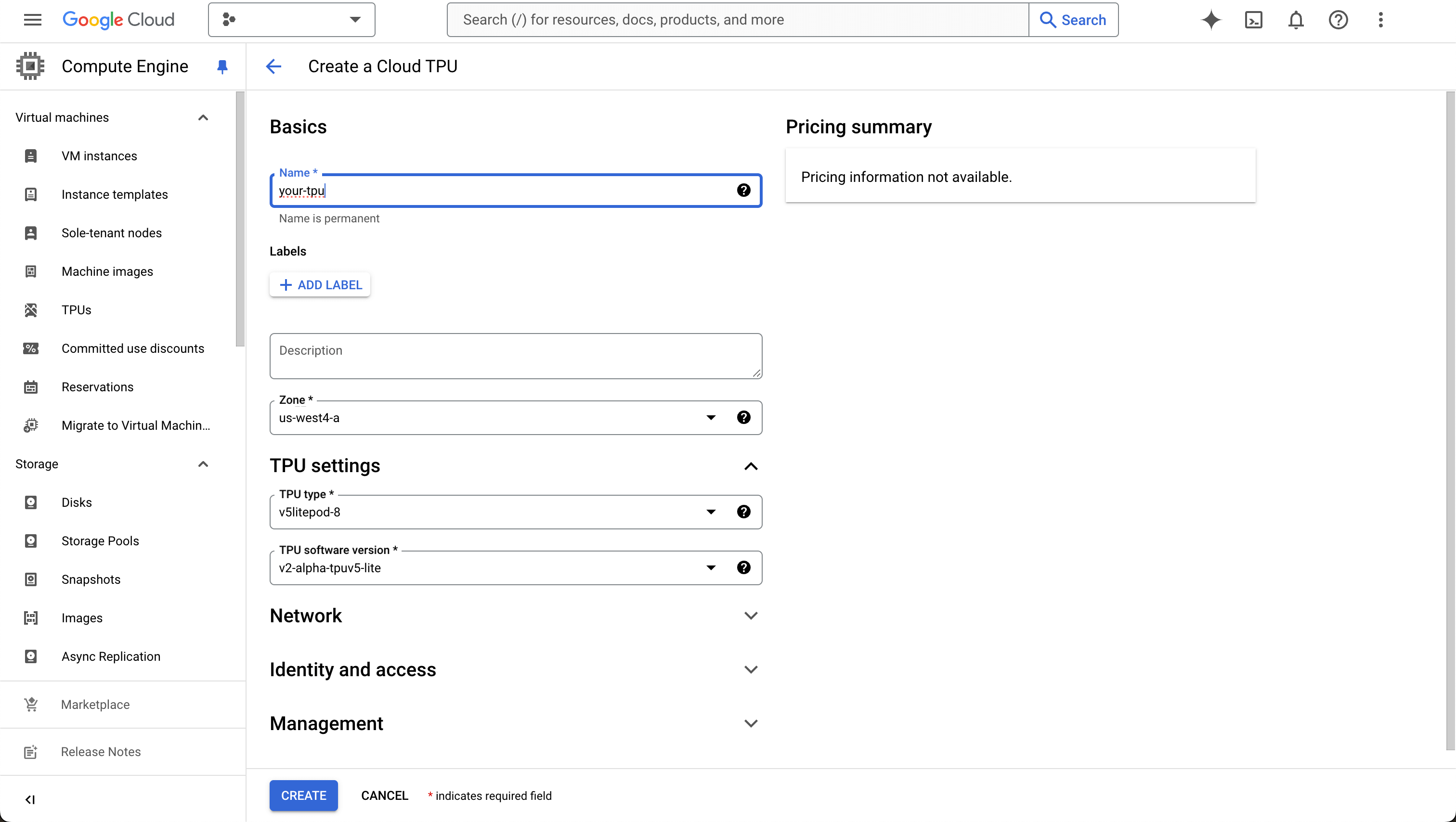Click the Marketplace menu item

(x=95, y=705)
